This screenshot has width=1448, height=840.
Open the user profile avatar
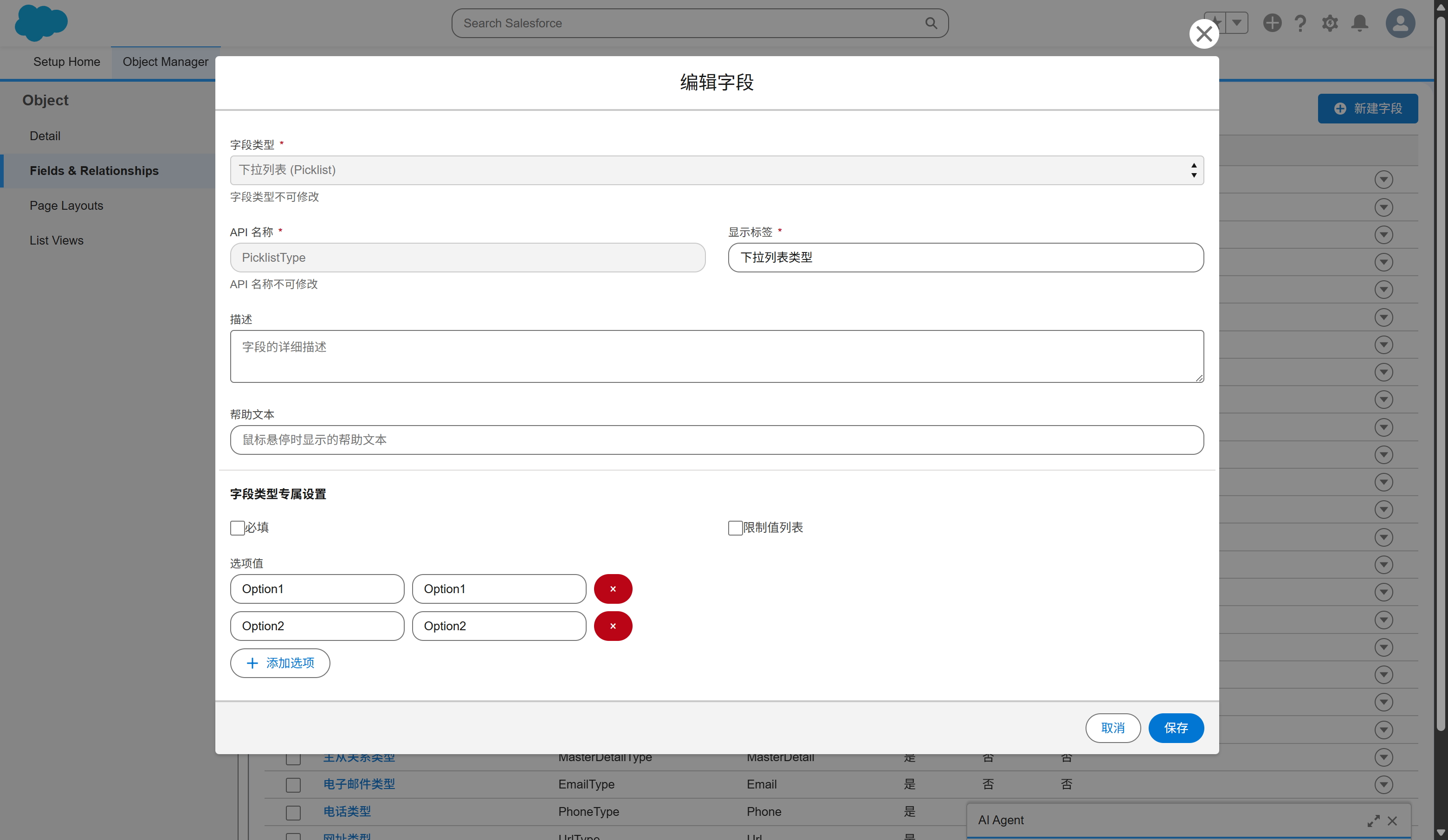click(x=1400, y=23)
